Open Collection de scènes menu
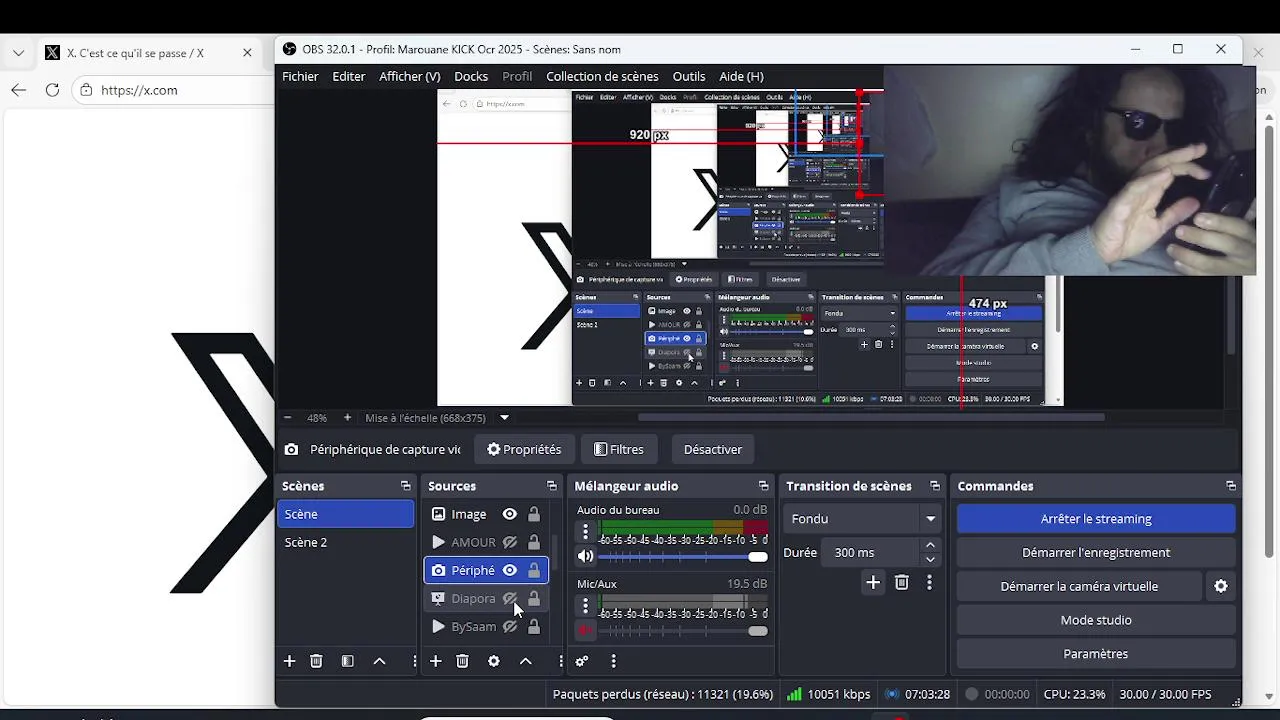The width and height of the screenshot is (1280, 720). 602,76
